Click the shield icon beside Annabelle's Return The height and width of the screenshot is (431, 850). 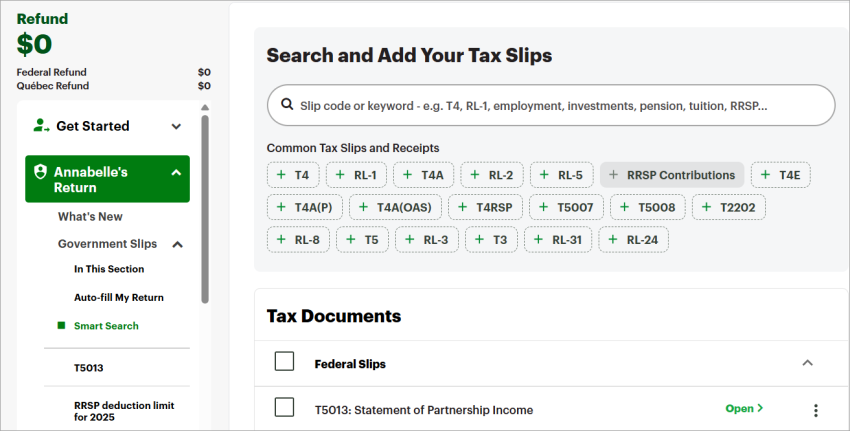[x=40, y=172]
